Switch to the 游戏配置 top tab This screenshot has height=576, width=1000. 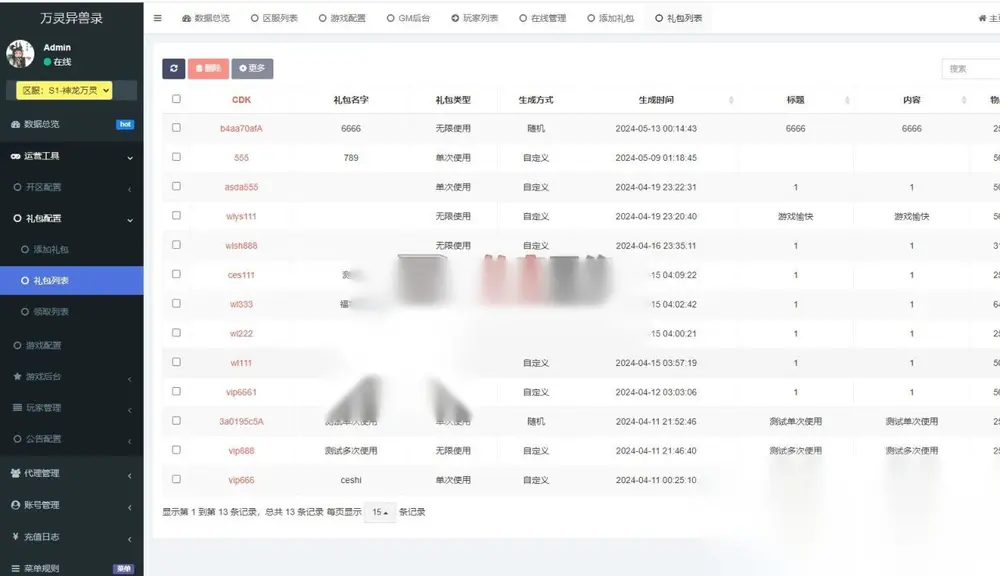click(342, 18)
